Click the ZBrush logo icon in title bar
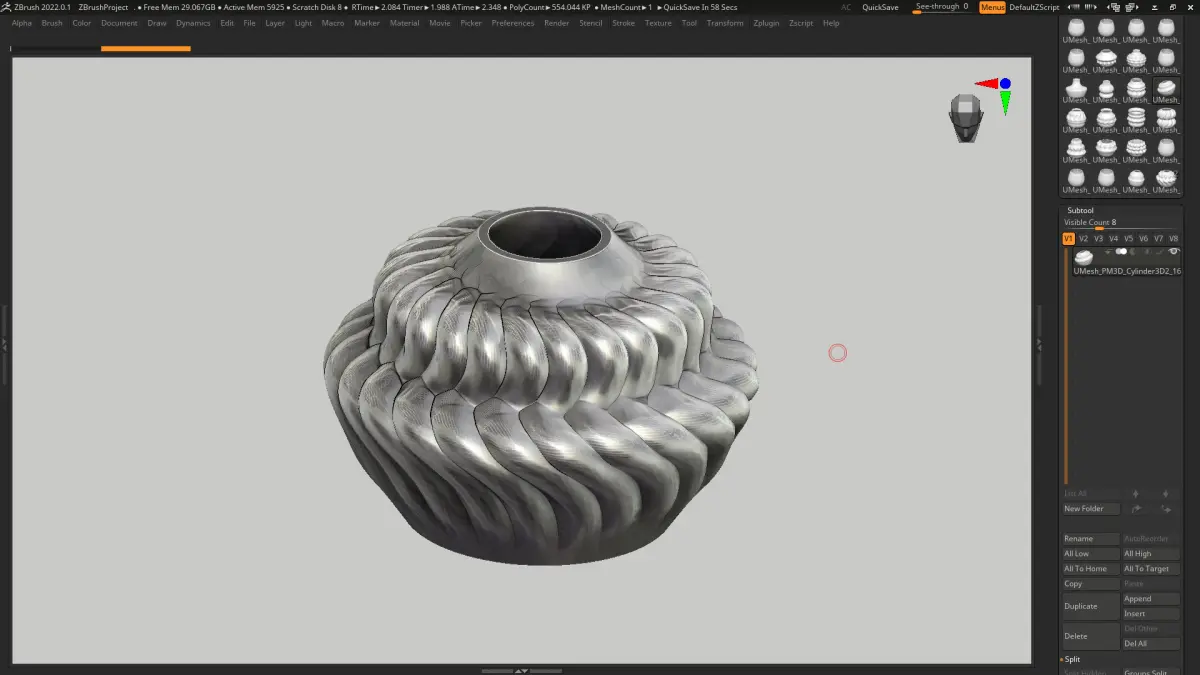 [x=7, y=7]
